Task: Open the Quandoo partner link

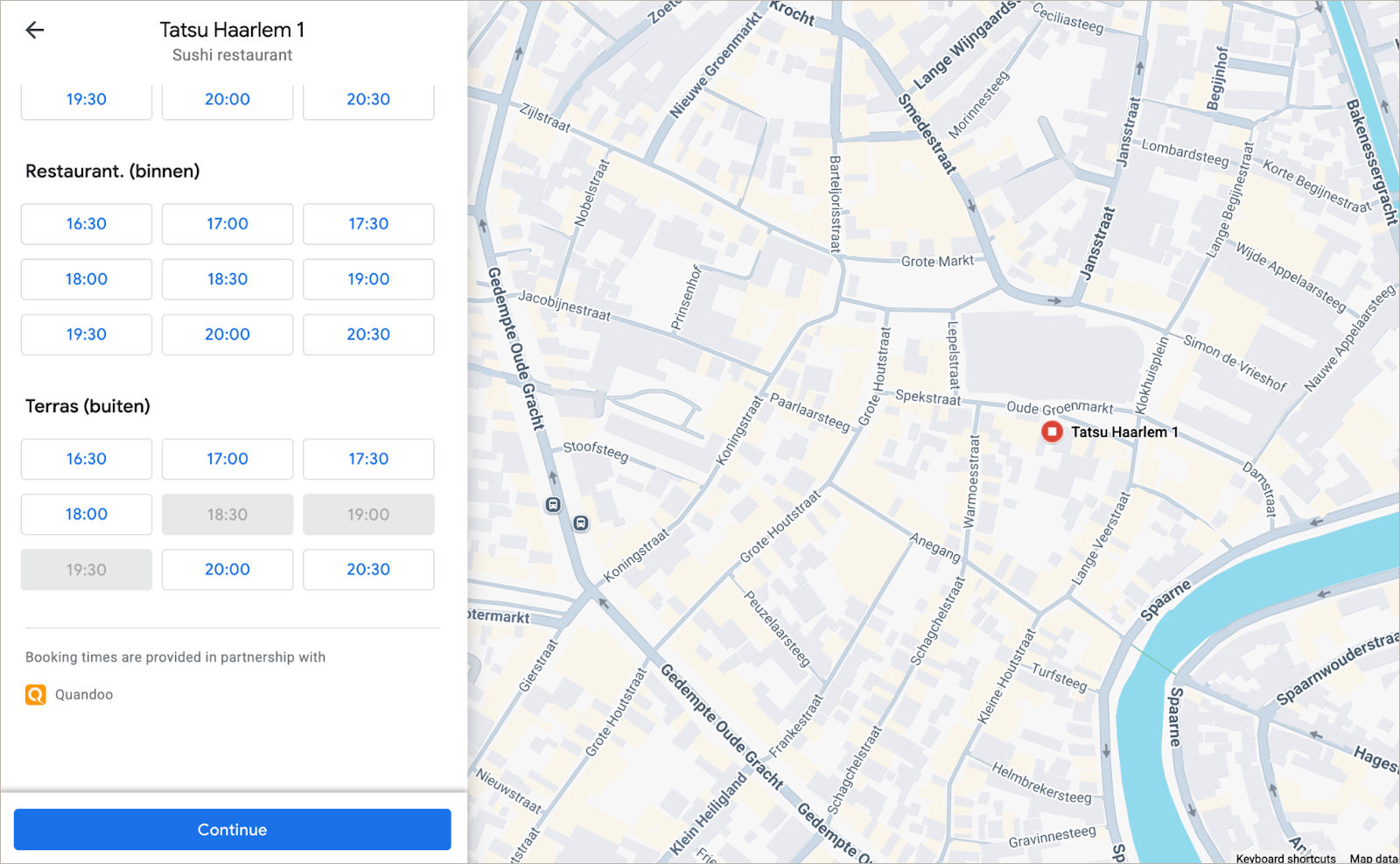Action: pyautogui.click(x=84, y=695)
